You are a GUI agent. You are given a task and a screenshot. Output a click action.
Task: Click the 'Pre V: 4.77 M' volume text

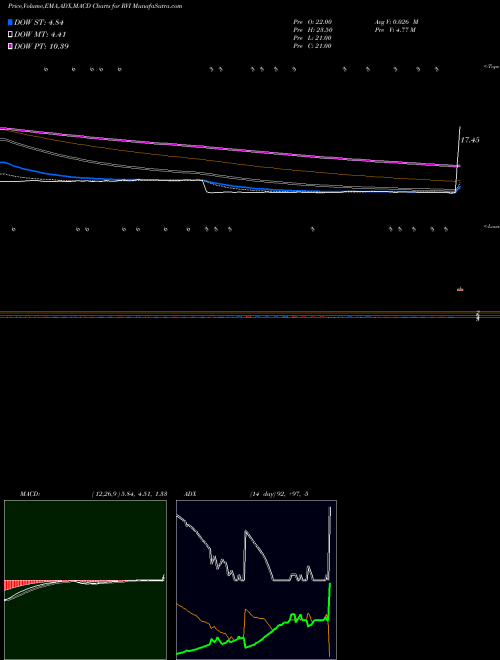click(x=396, y=30)
